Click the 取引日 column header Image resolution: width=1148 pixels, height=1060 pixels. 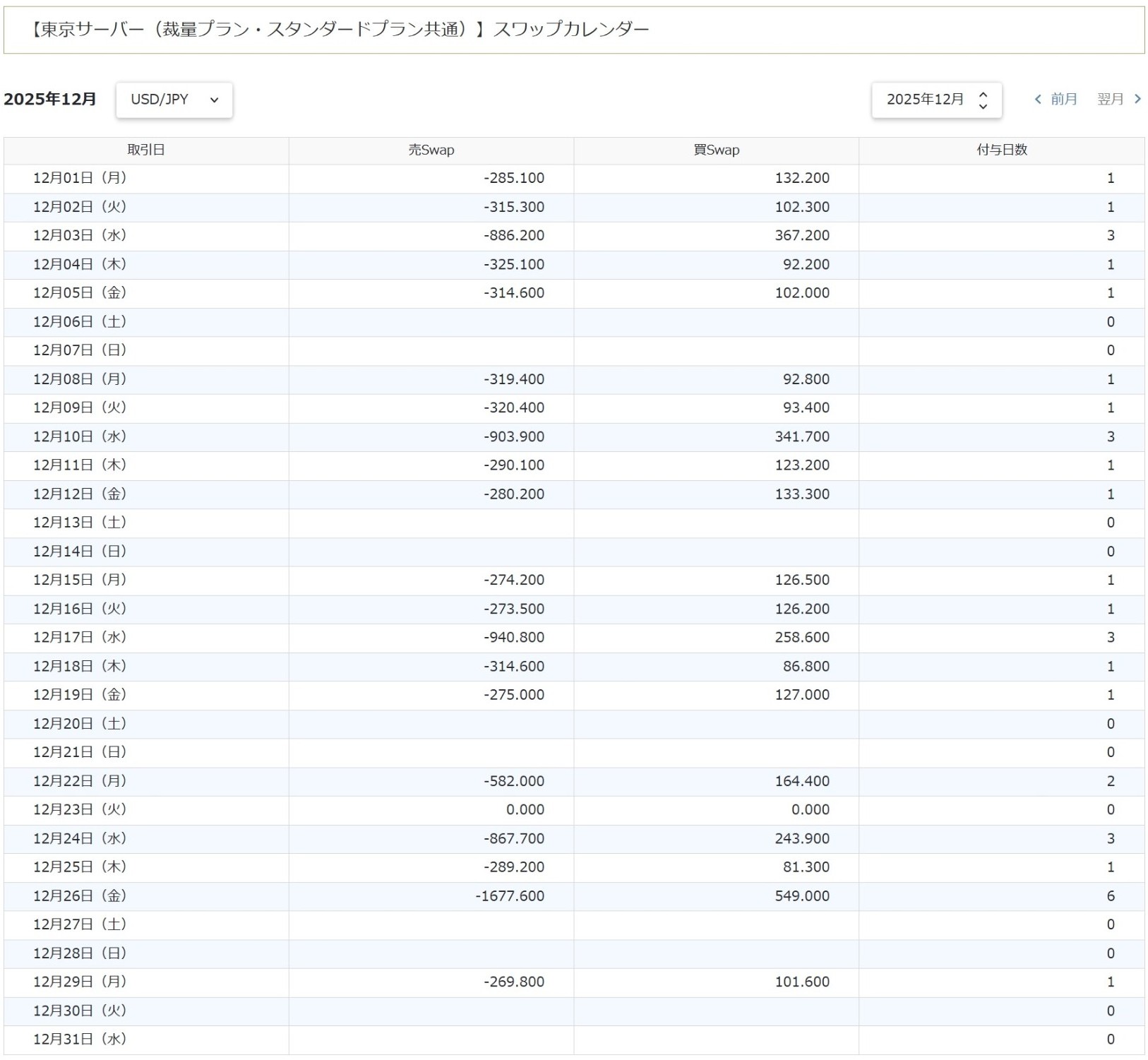(146, 150)
